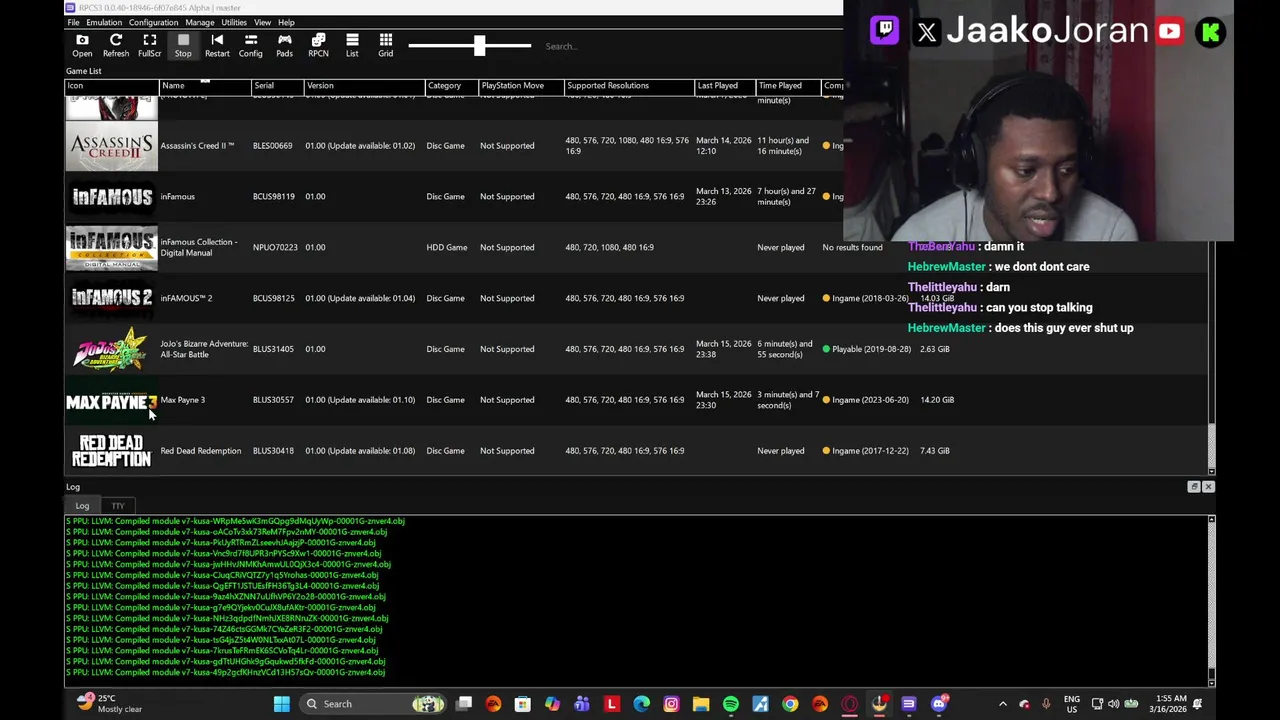
Task: Open the RPCN settings
Action: pos(318,45)
